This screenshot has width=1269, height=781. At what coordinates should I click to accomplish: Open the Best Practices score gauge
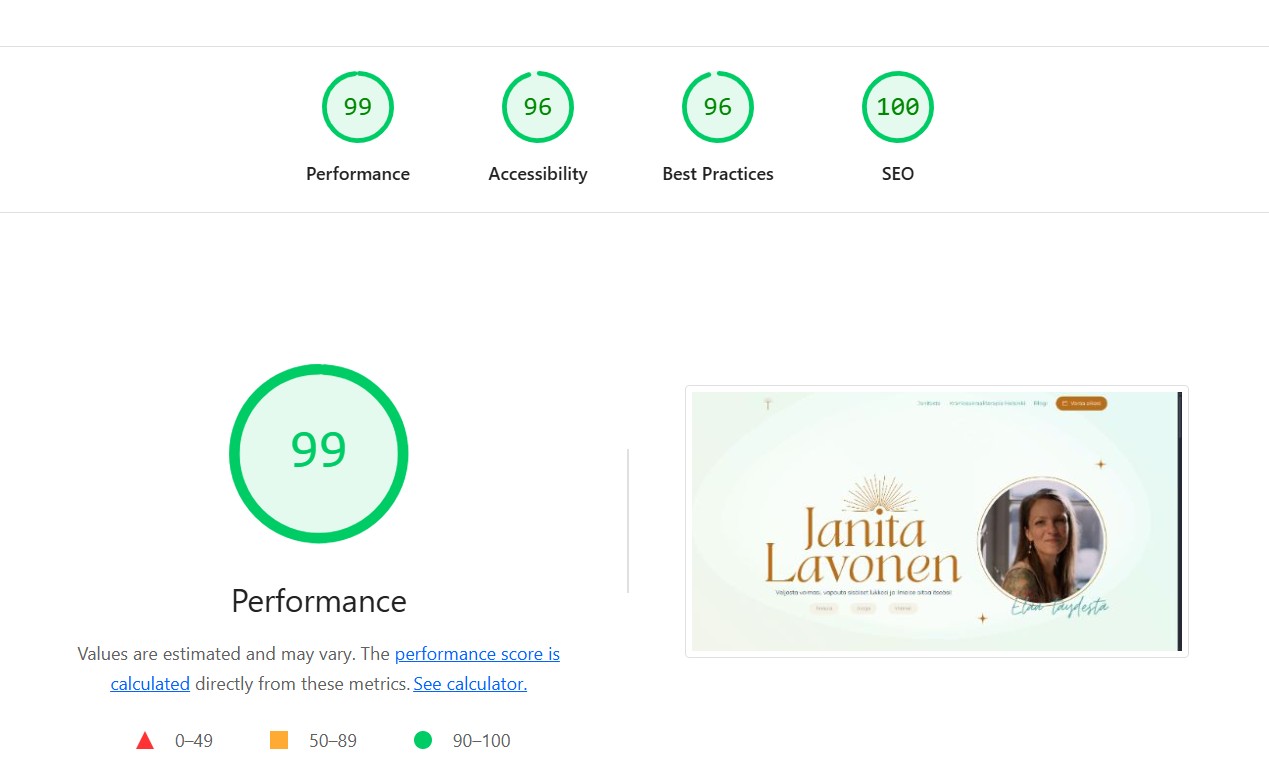718,108
